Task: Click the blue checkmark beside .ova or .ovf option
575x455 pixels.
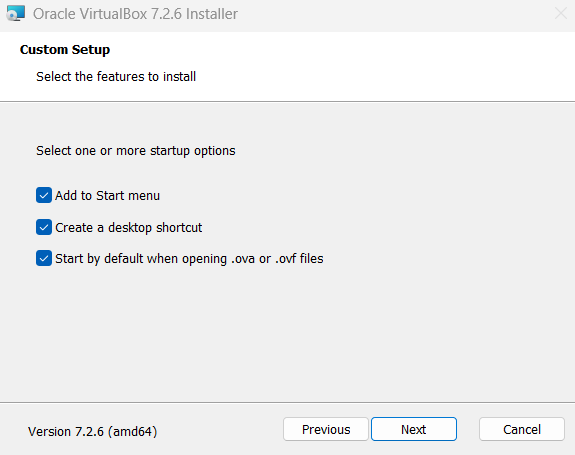Action: click(x=44, y=258)
